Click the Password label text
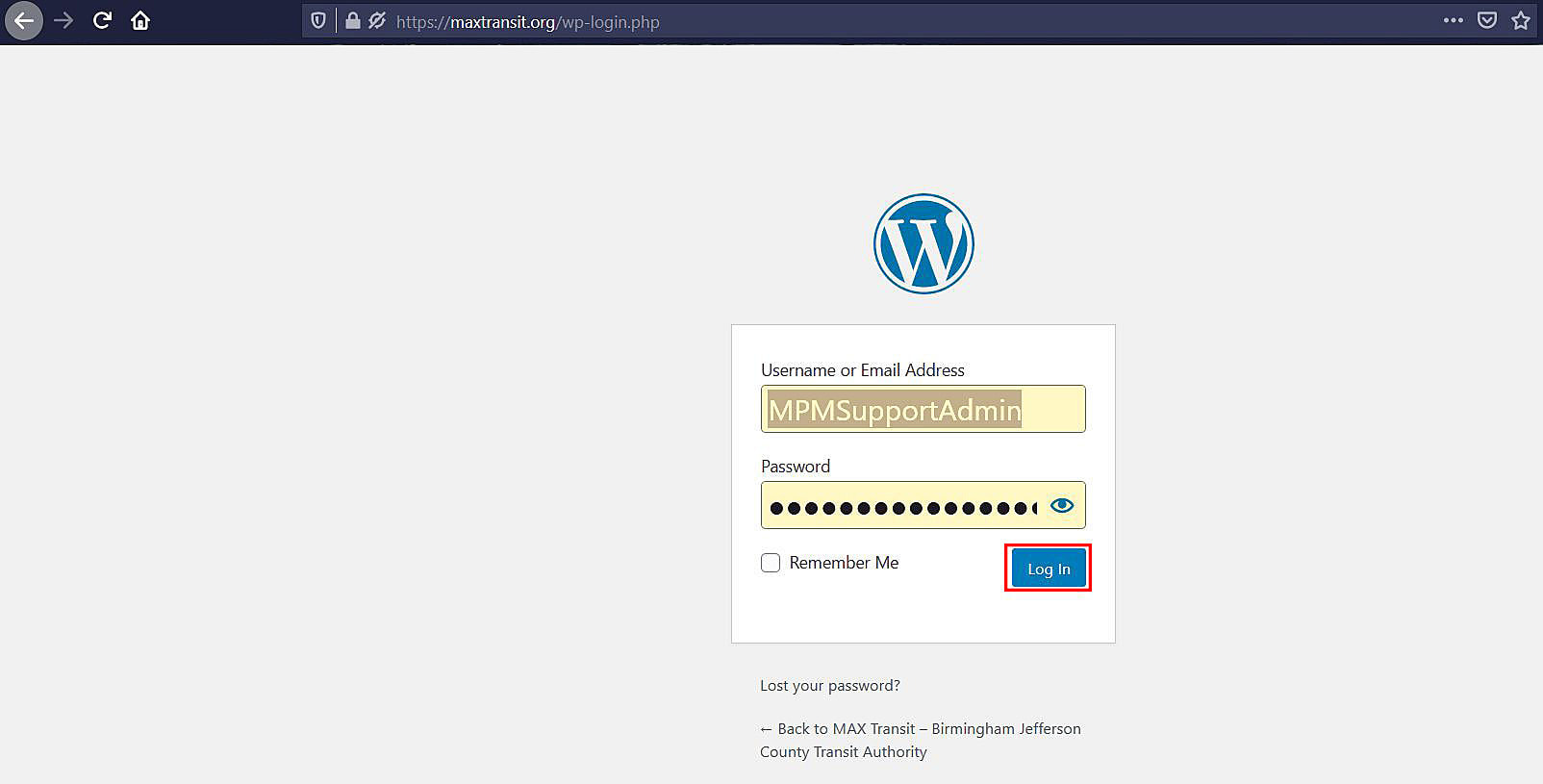 tap(796, 467)
